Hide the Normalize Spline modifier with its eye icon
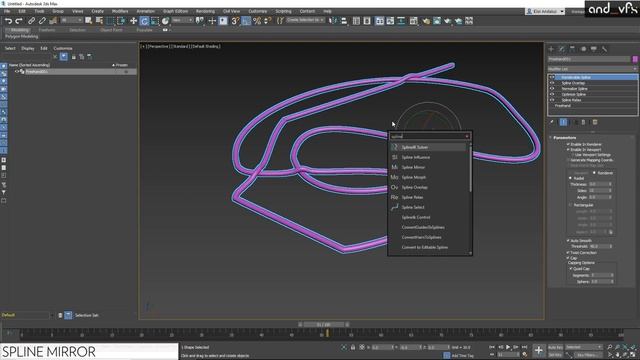Image resolution: width=640 pixels, height=360 pixels. [552, 89]
